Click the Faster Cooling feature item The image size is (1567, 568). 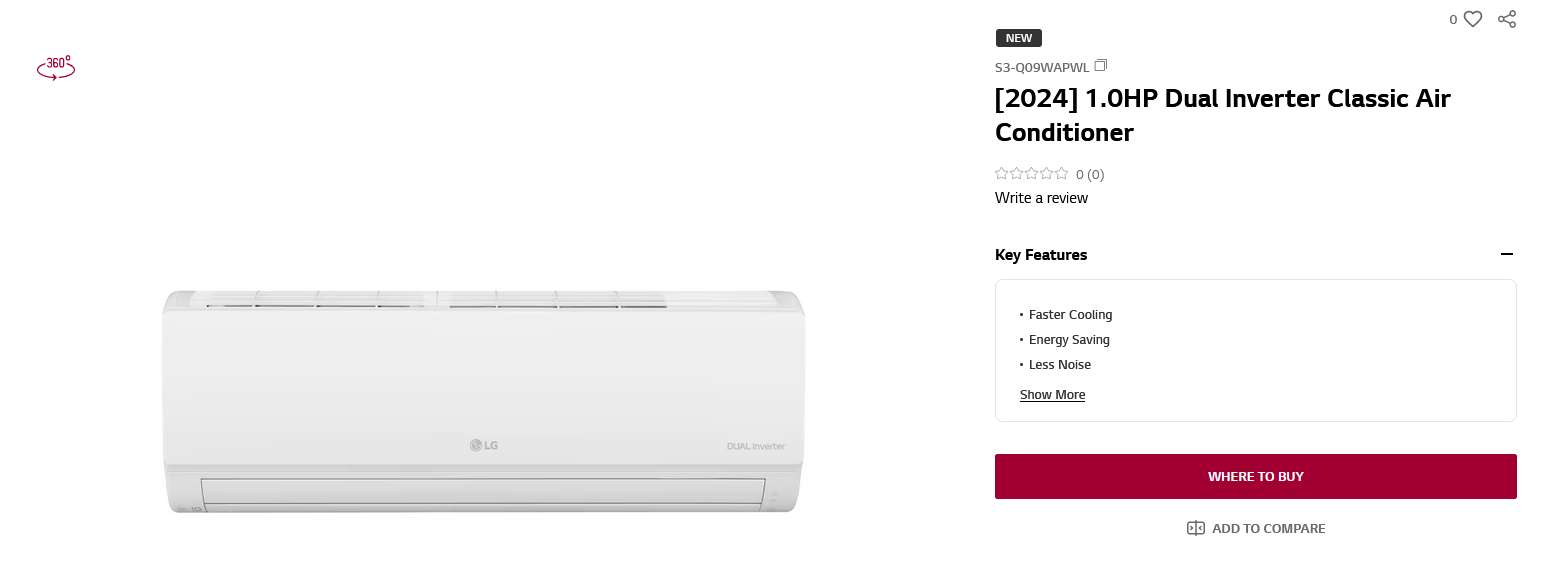(x=1070, y=315)
